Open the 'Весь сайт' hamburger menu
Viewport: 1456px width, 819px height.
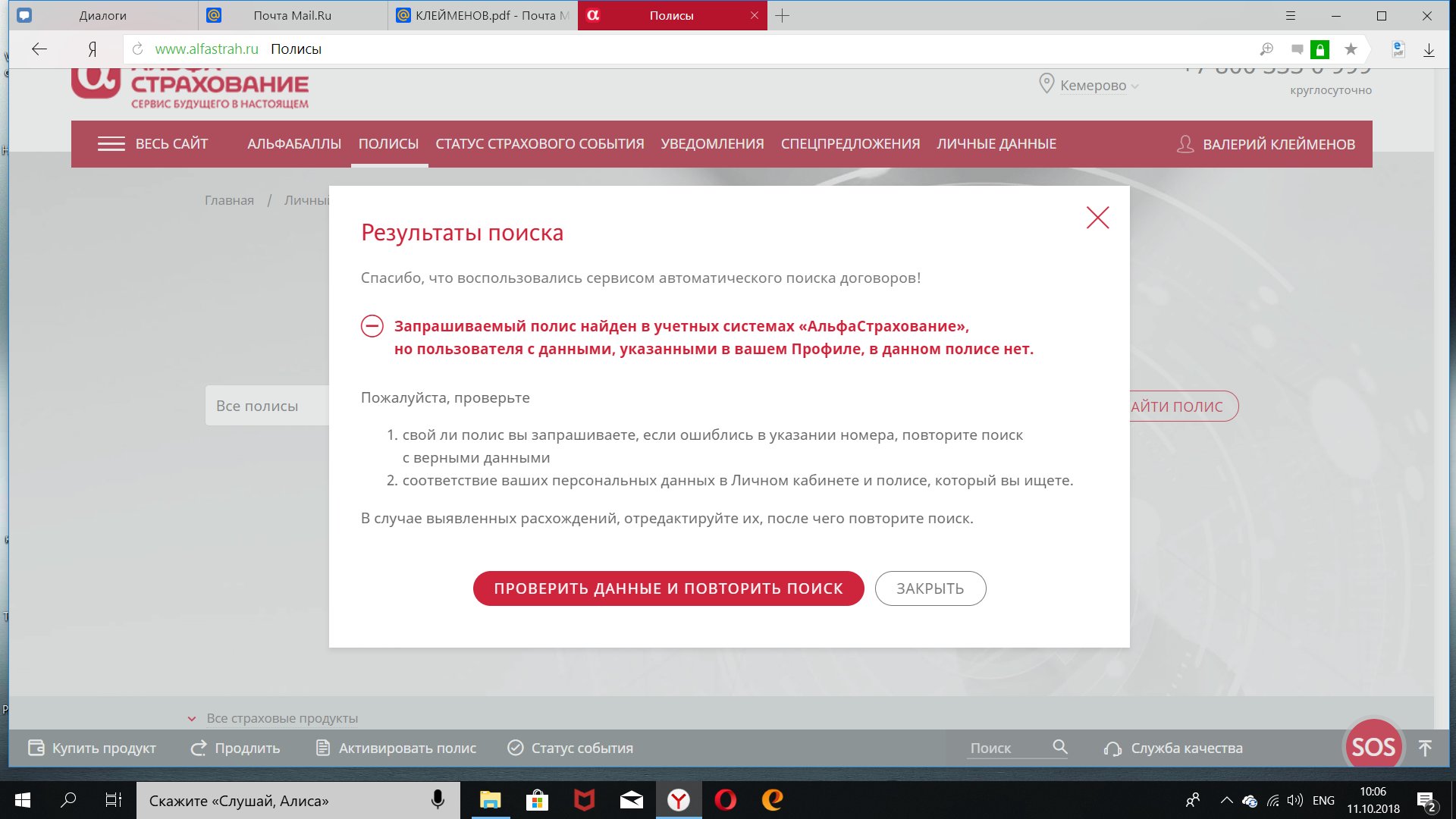152,144
